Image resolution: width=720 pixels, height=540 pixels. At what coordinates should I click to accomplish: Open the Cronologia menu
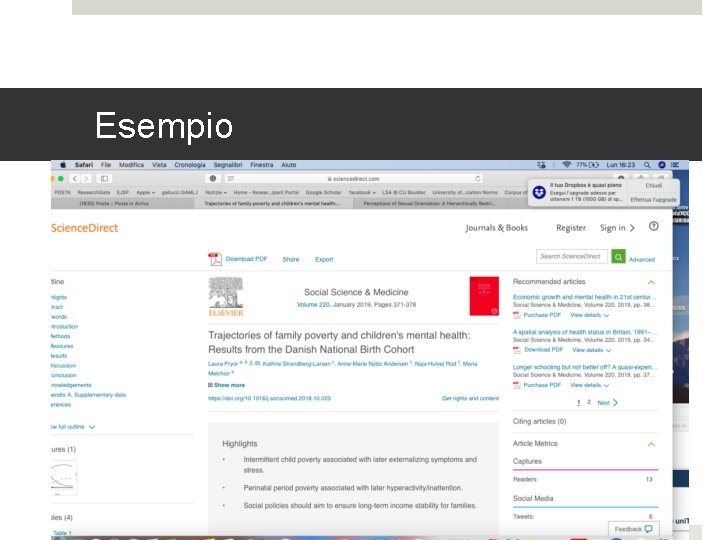pyautogui.click(x=190, y=165)
